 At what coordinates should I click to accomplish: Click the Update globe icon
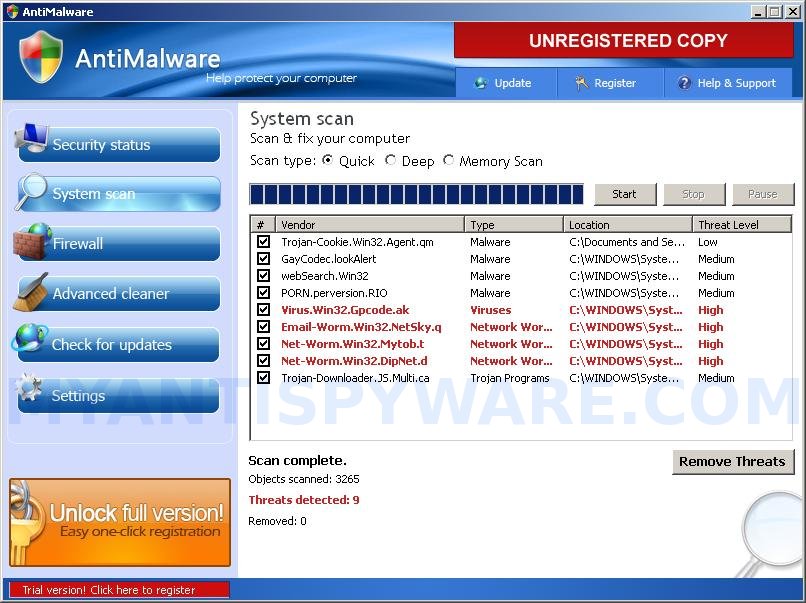click(x=481, y=83)
